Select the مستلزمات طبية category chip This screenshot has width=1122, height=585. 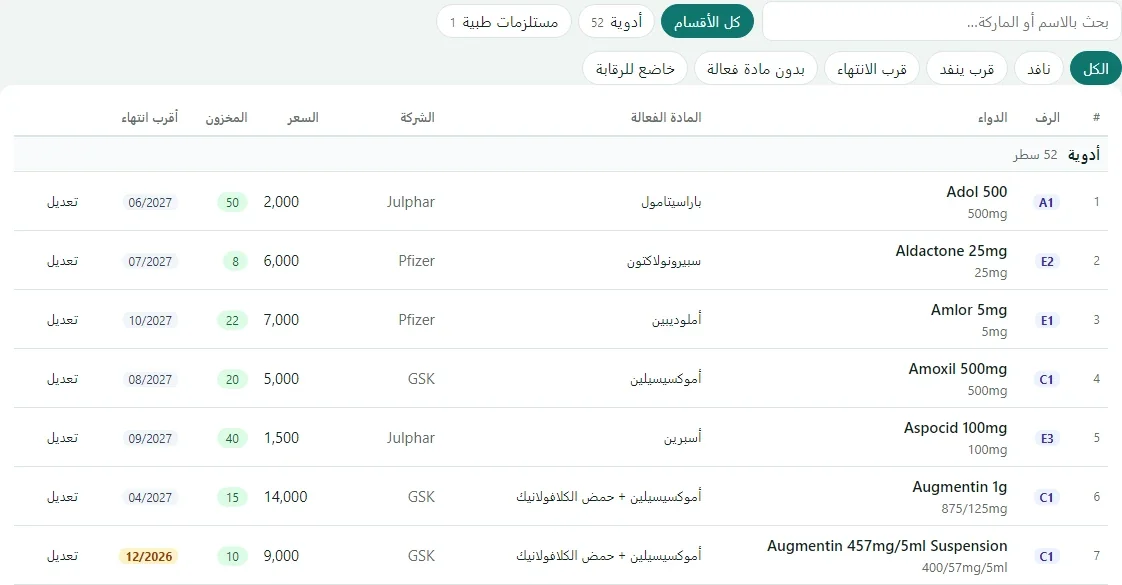[504, 21]
